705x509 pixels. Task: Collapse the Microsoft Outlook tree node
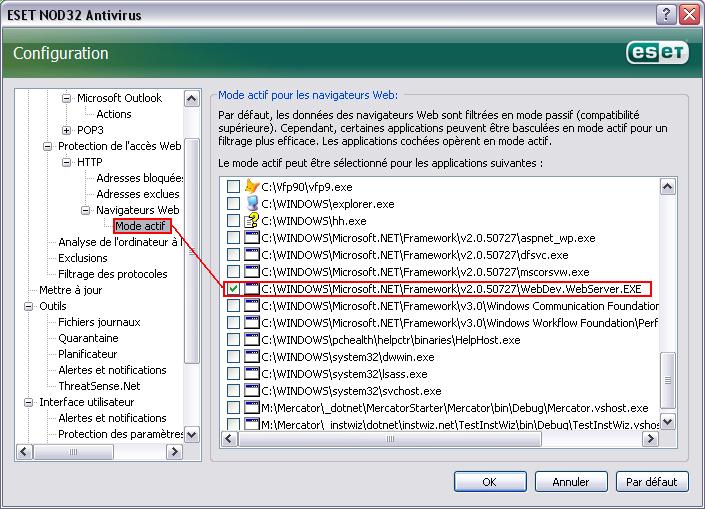pos(66,98)
